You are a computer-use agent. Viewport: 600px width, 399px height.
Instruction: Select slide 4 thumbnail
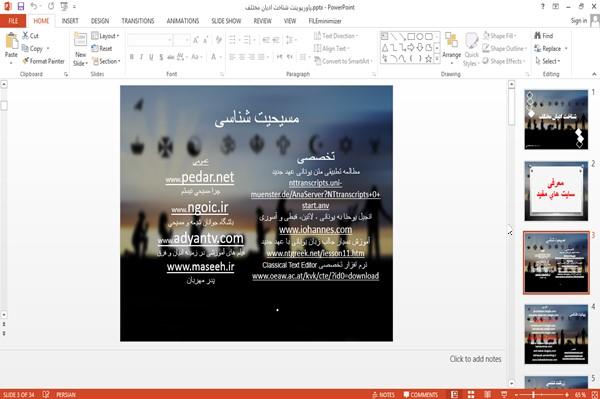pos(556,334)
